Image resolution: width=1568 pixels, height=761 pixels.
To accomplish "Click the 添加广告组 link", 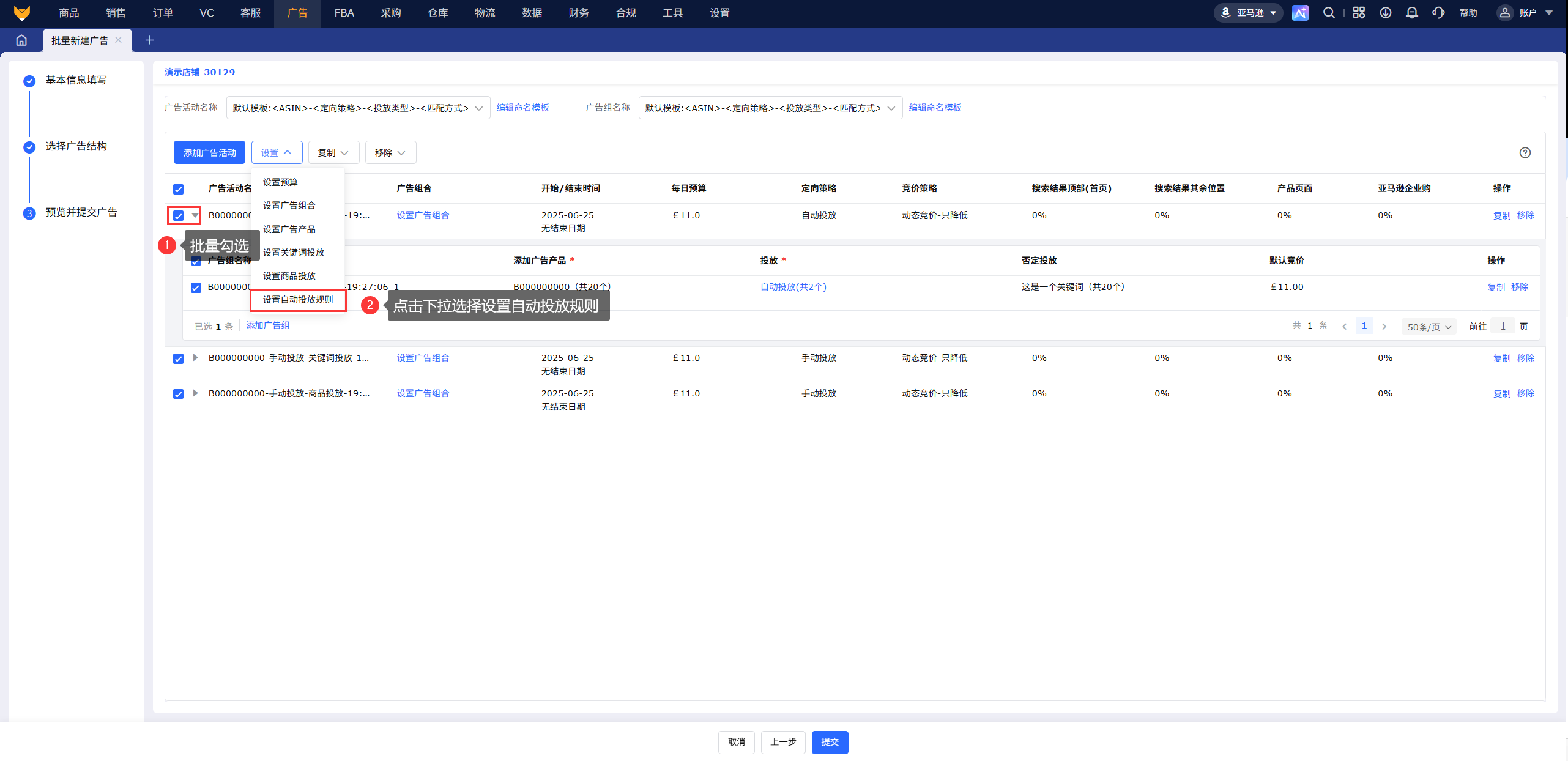I will click(267, 326).
